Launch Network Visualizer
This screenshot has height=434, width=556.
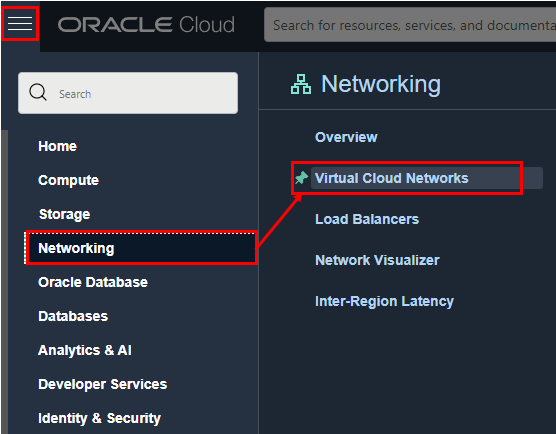click(377, 260)
